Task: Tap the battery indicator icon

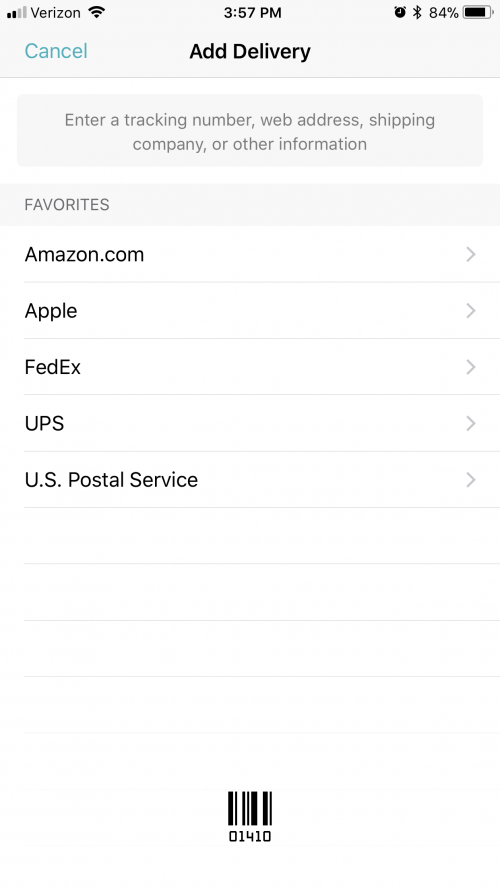Action: tap(478, 12)
